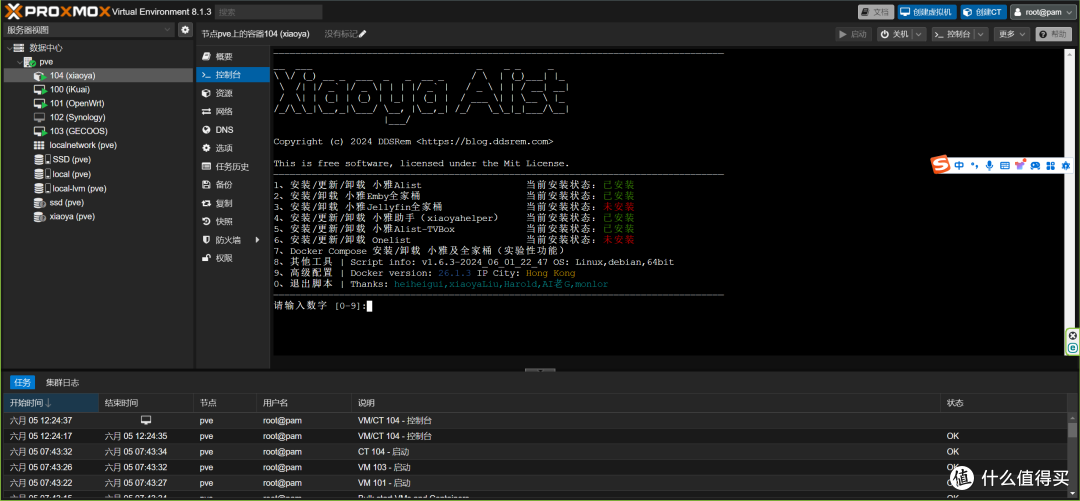1080x501 pixels.
Task: Open the 快照 snapshots section
Action: (224, 221)
